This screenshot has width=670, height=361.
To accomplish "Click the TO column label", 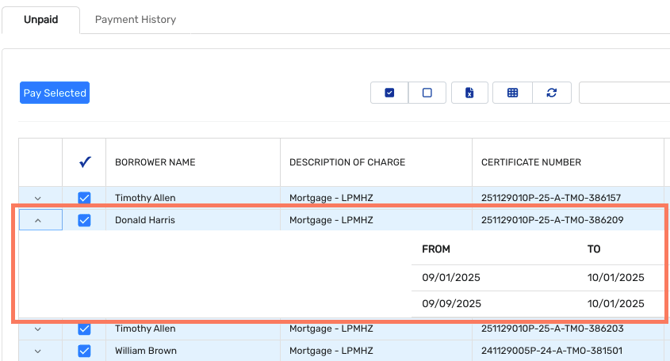I will [594, 249].
